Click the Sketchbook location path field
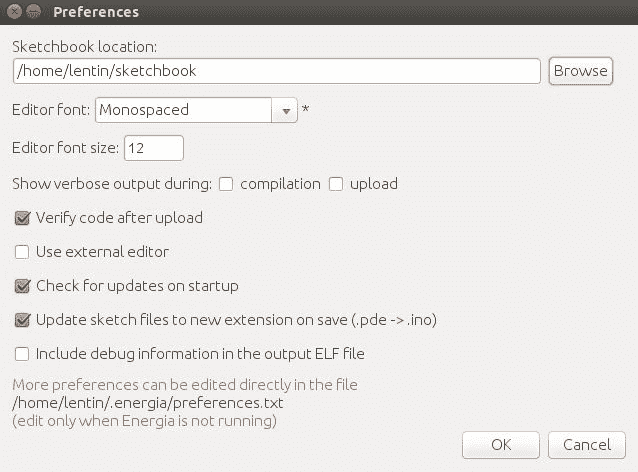The height and width of the screenshot is (472, 638). pyautogui.click(x=277, y=71)
